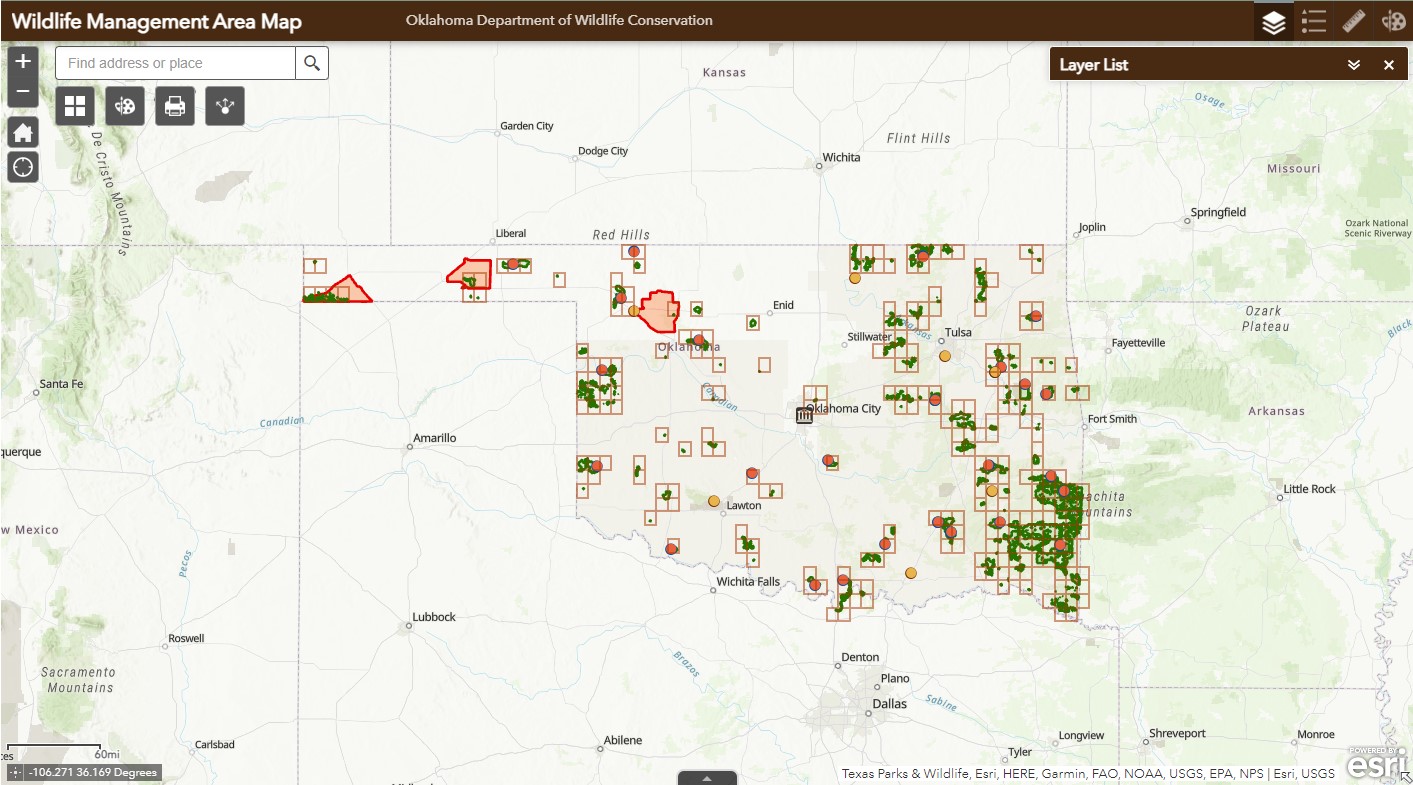
Task: Zoom out on the map
Action: [x=23, y=92]
